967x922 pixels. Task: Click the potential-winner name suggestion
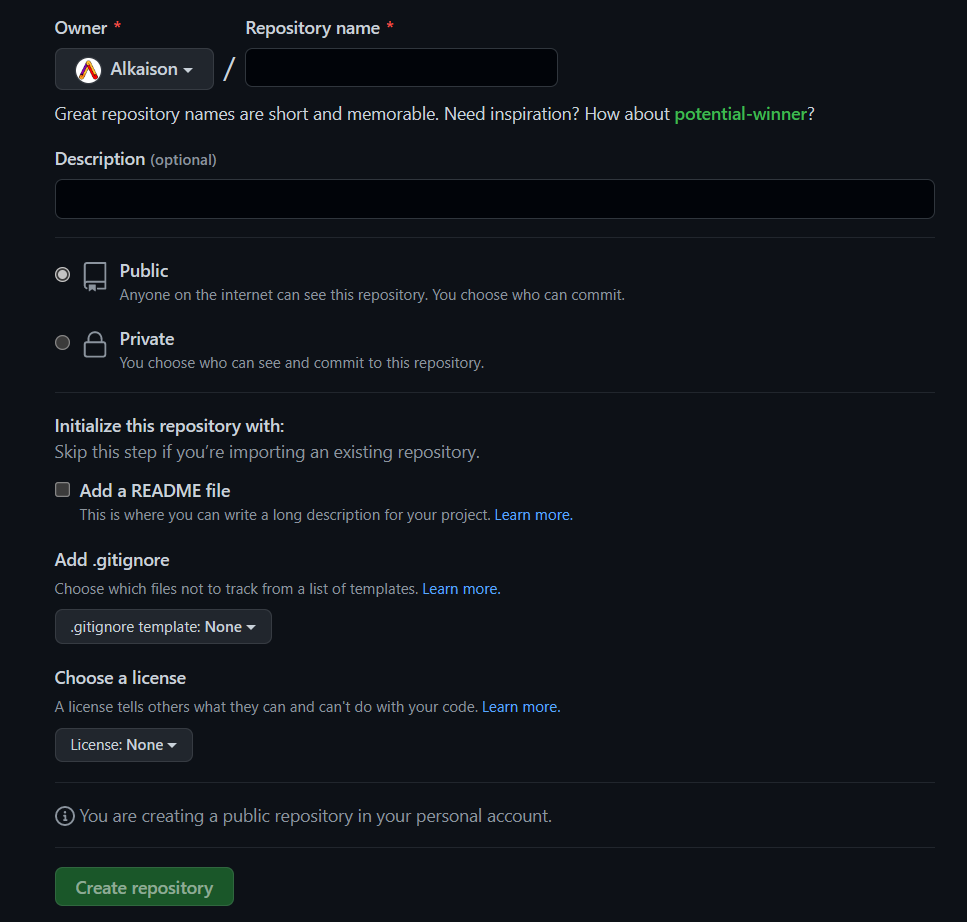[741, 114]
